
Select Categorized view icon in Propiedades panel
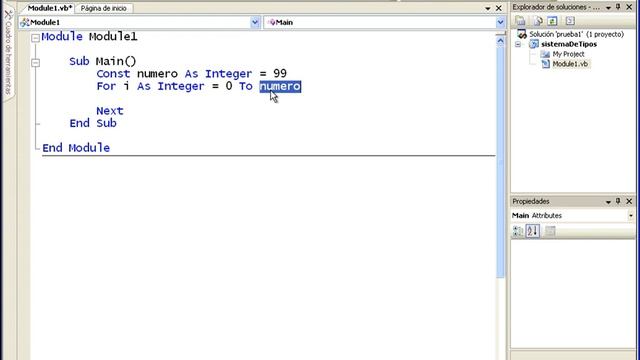(518, 231)
